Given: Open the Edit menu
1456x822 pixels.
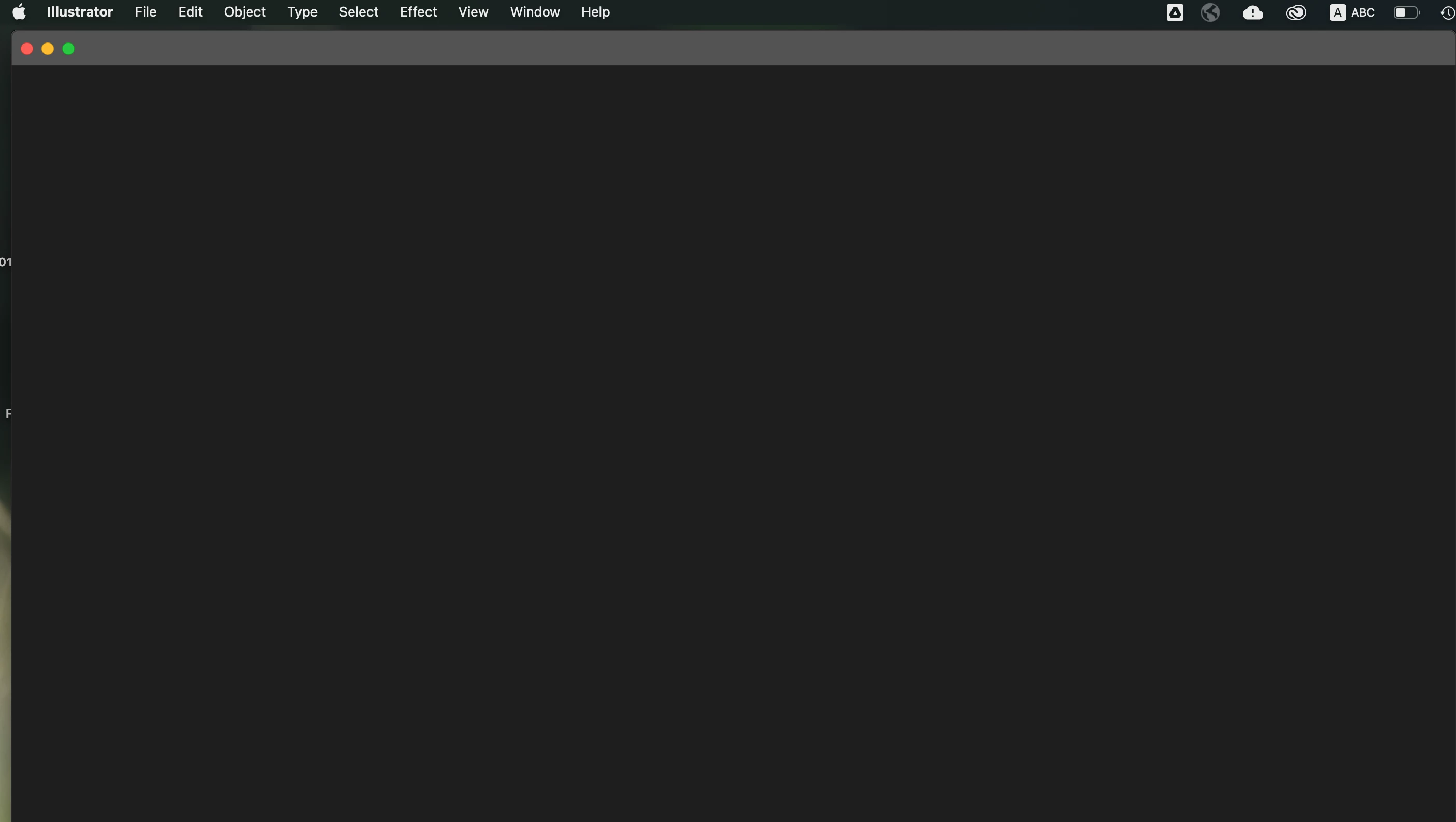Looking at the screenshot, I should 190,12.
